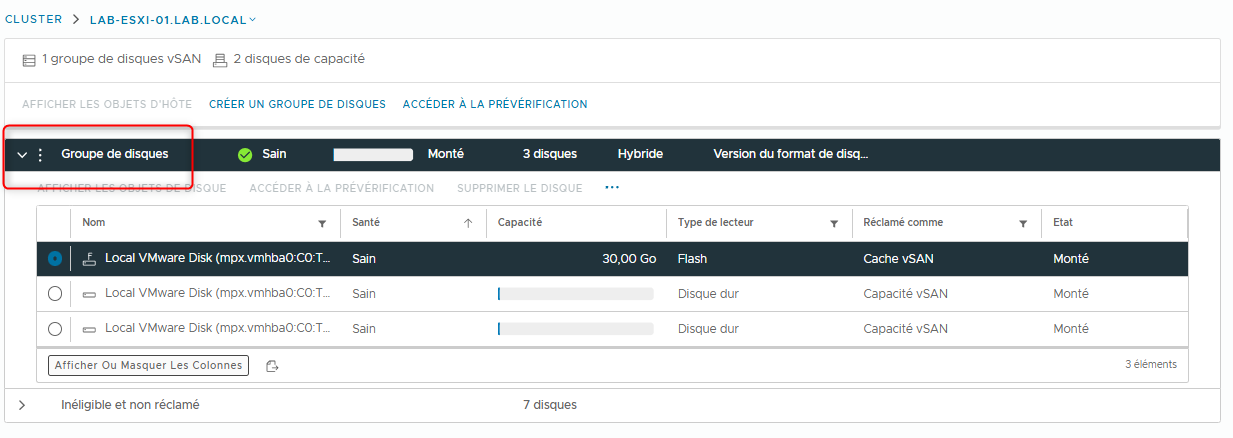
Task: Click the 3 disques label
Action: (550, 155)
